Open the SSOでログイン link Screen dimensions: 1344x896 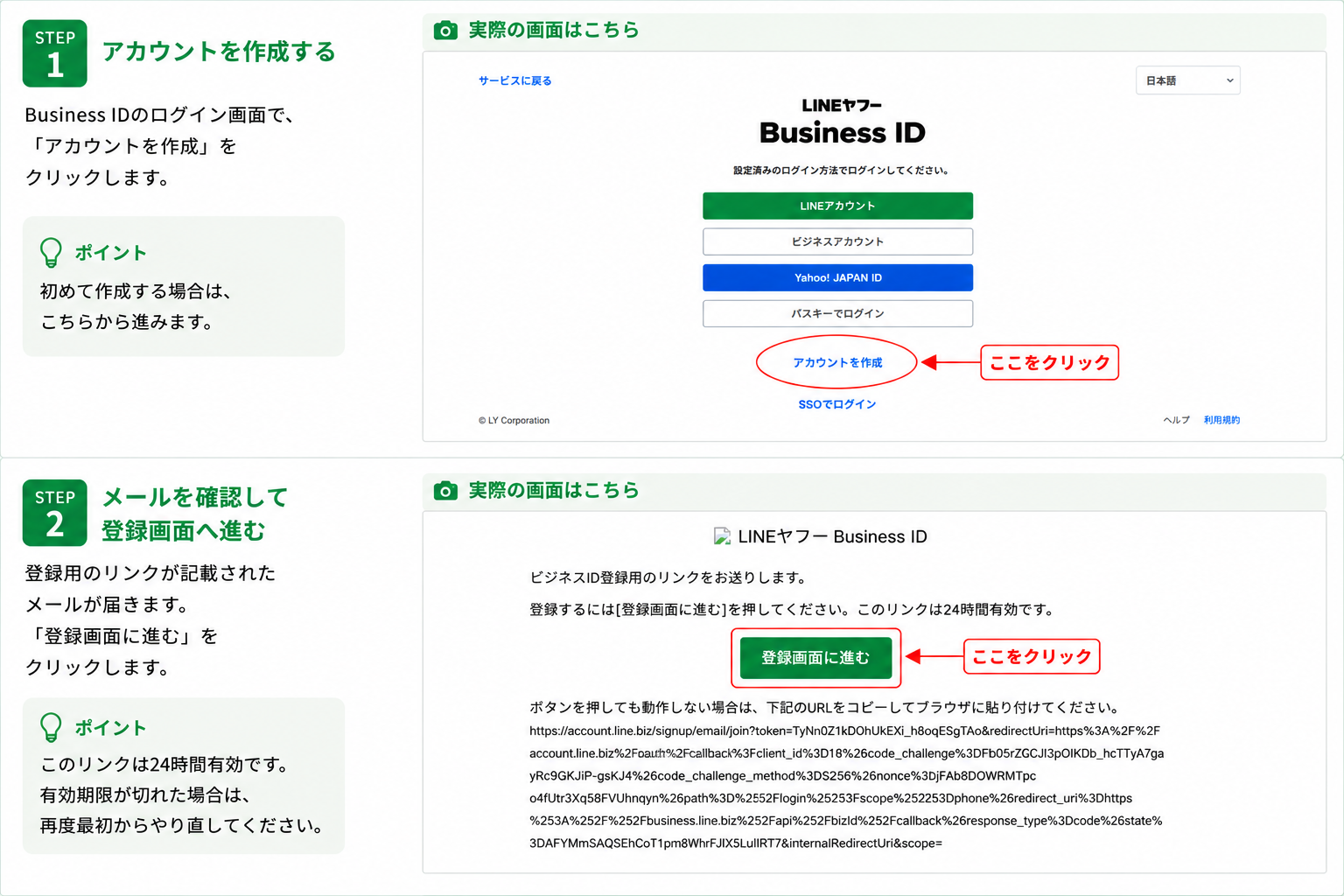(x=836, y=404)
